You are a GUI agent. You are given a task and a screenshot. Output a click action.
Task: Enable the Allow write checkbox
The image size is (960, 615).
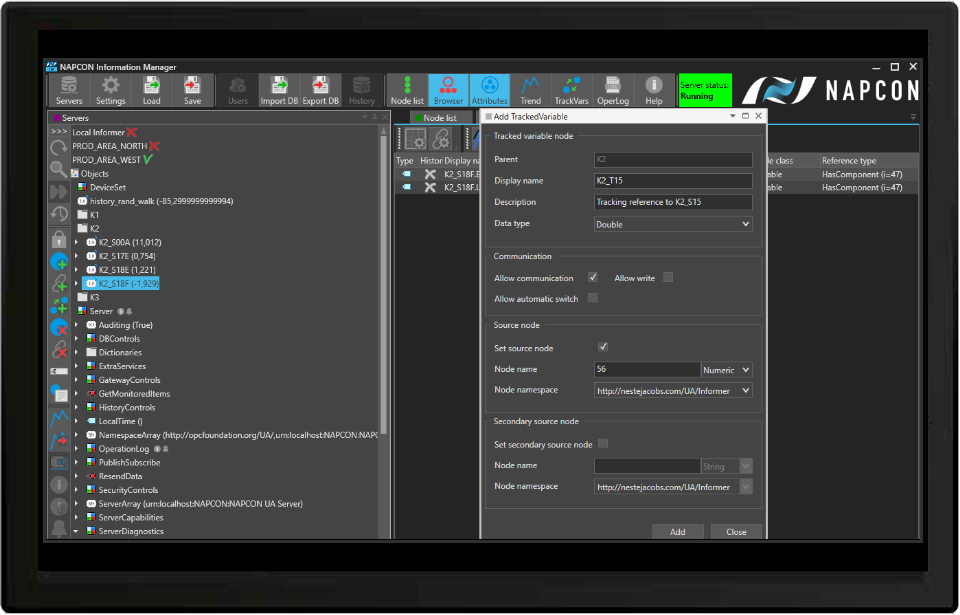(x=668, y=277)
